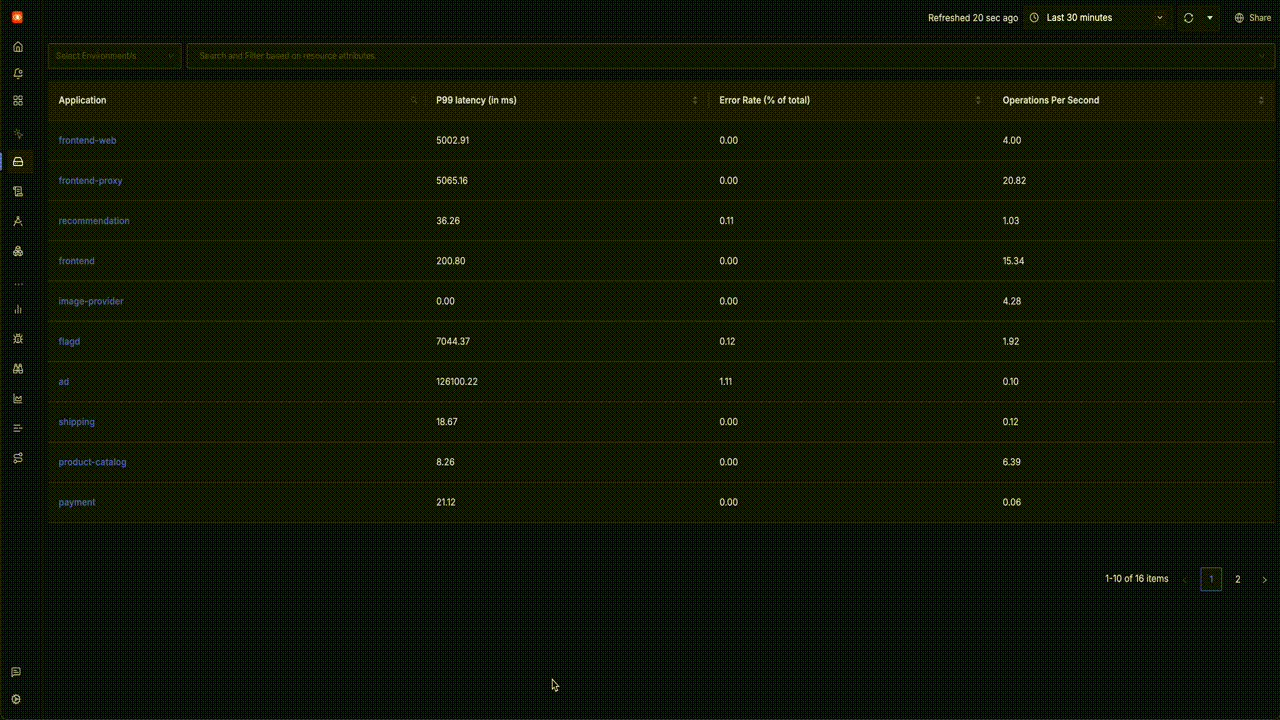Expand the Select Environments dropdown
The height and width of the screenshot is (720, 1280).
click(114, 56)
